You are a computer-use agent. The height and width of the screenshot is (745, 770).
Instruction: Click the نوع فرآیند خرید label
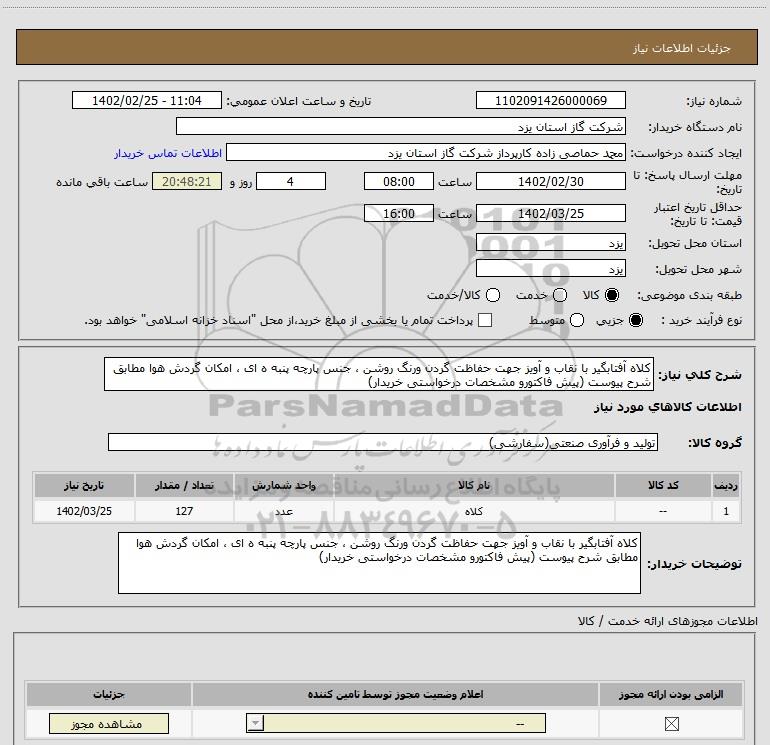(701, 320)
